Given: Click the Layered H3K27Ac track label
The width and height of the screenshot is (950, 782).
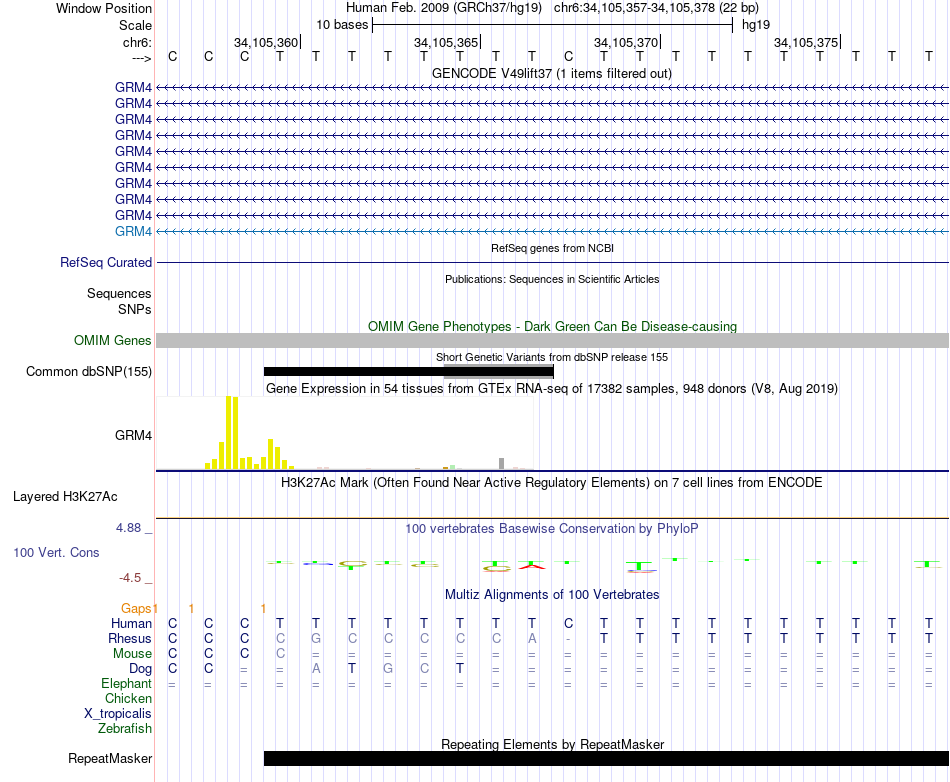Looking at the screenshot, I should click(x=65, y=497).
